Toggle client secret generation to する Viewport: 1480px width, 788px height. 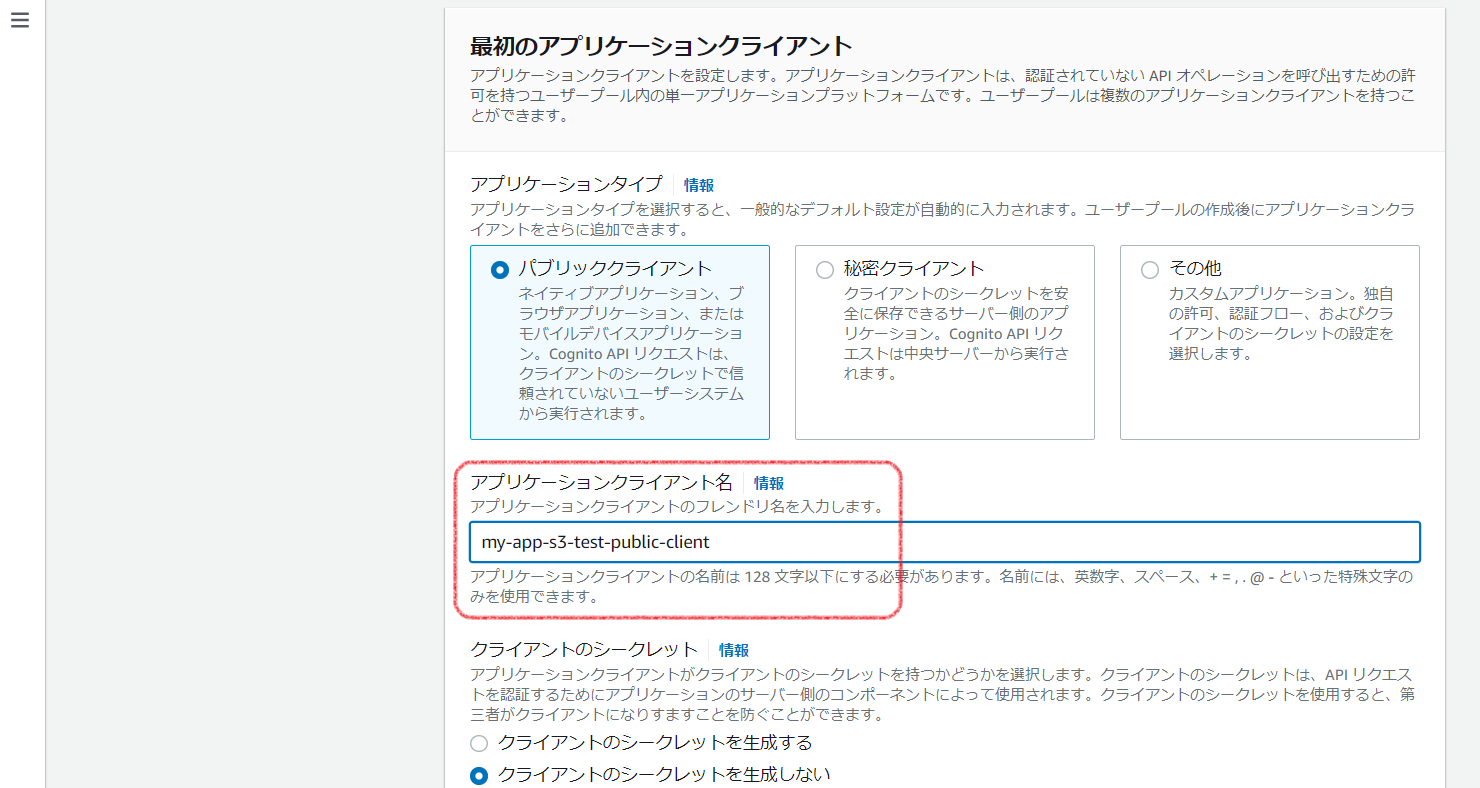coord(479,743)
